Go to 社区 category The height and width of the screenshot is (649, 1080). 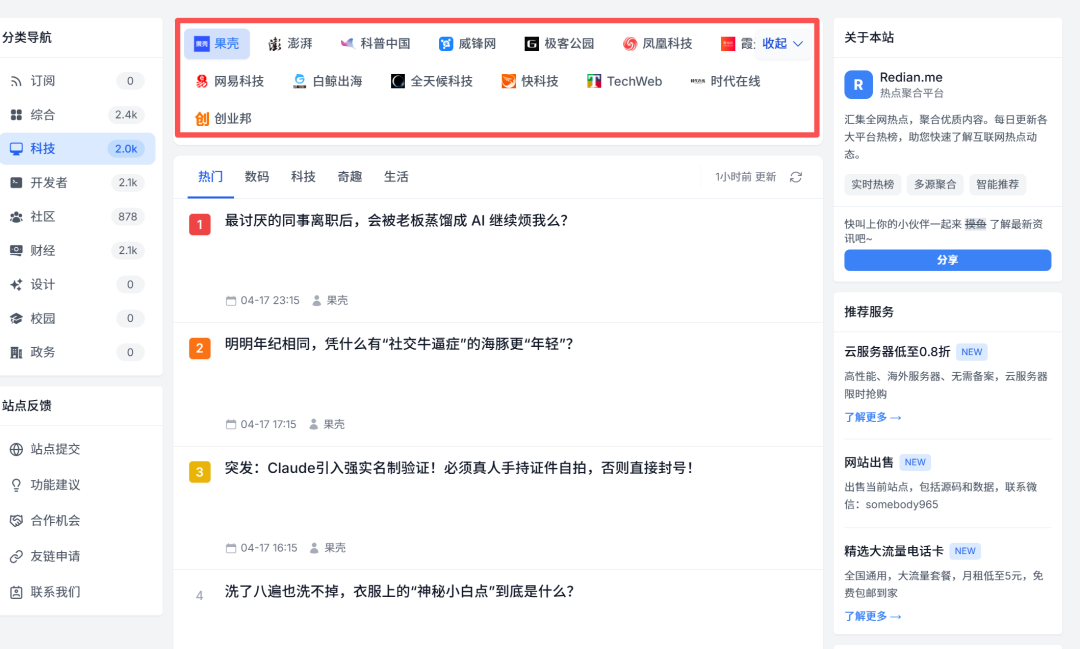pyautogui.click(x=78, y=216)
